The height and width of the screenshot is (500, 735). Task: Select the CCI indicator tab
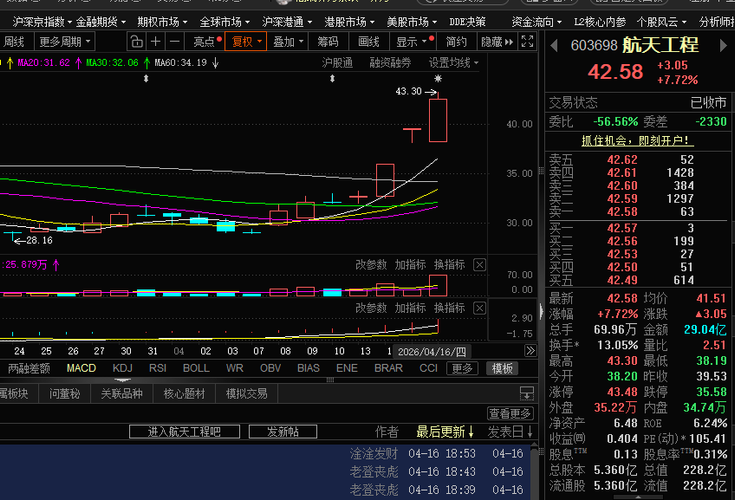[428, 368]
